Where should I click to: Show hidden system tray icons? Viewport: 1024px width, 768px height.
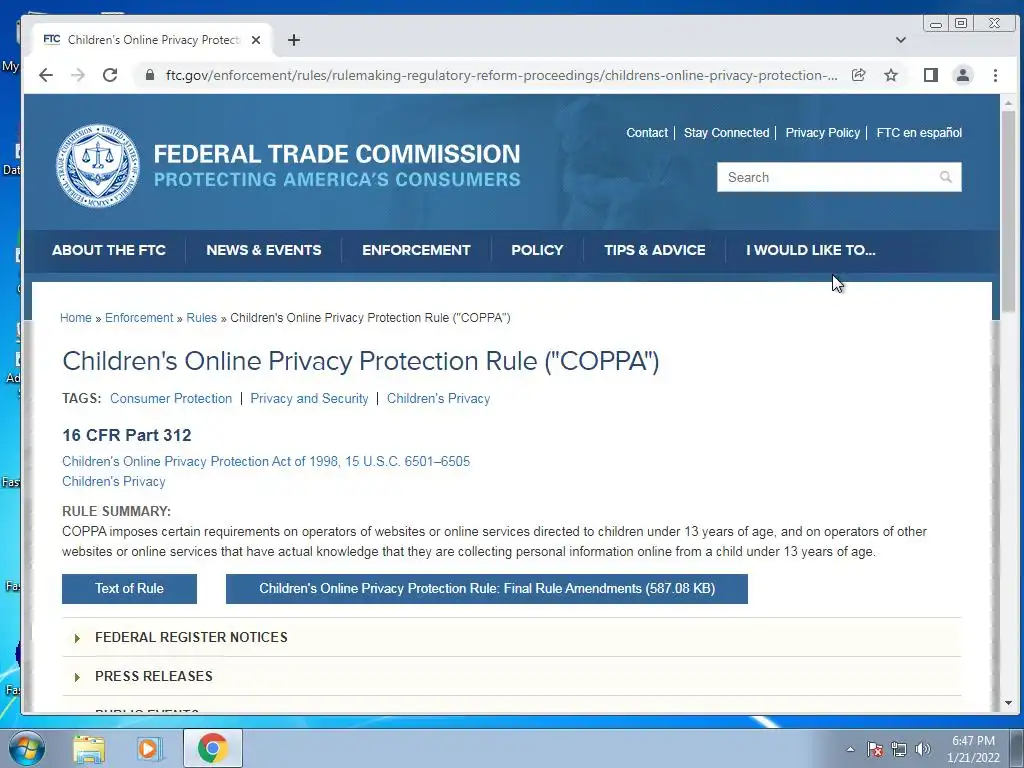pyautogui.click(x=850, y=749)
